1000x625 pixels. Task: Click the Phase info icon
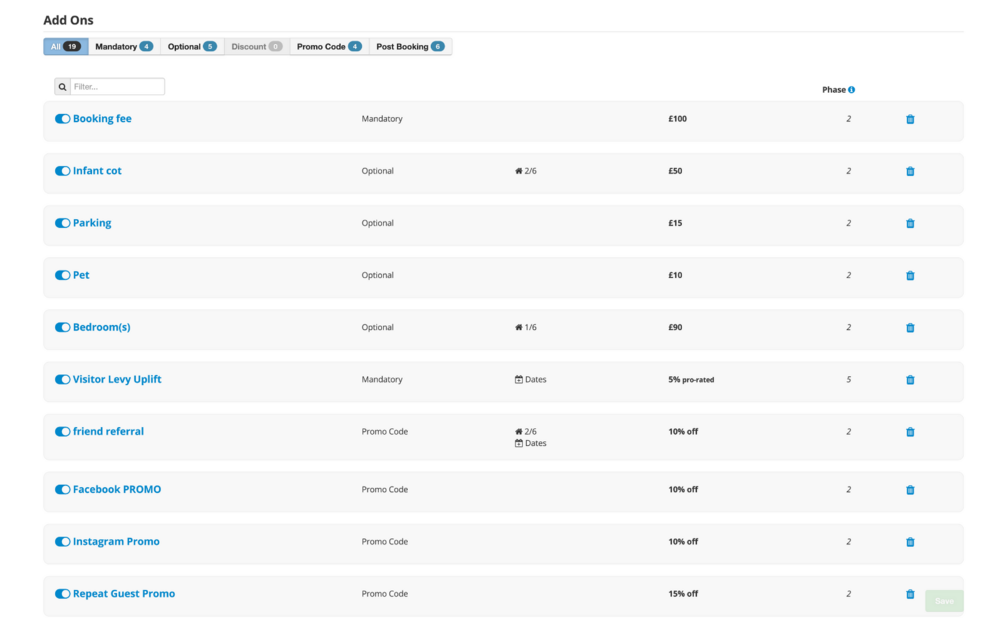point(852,90)
